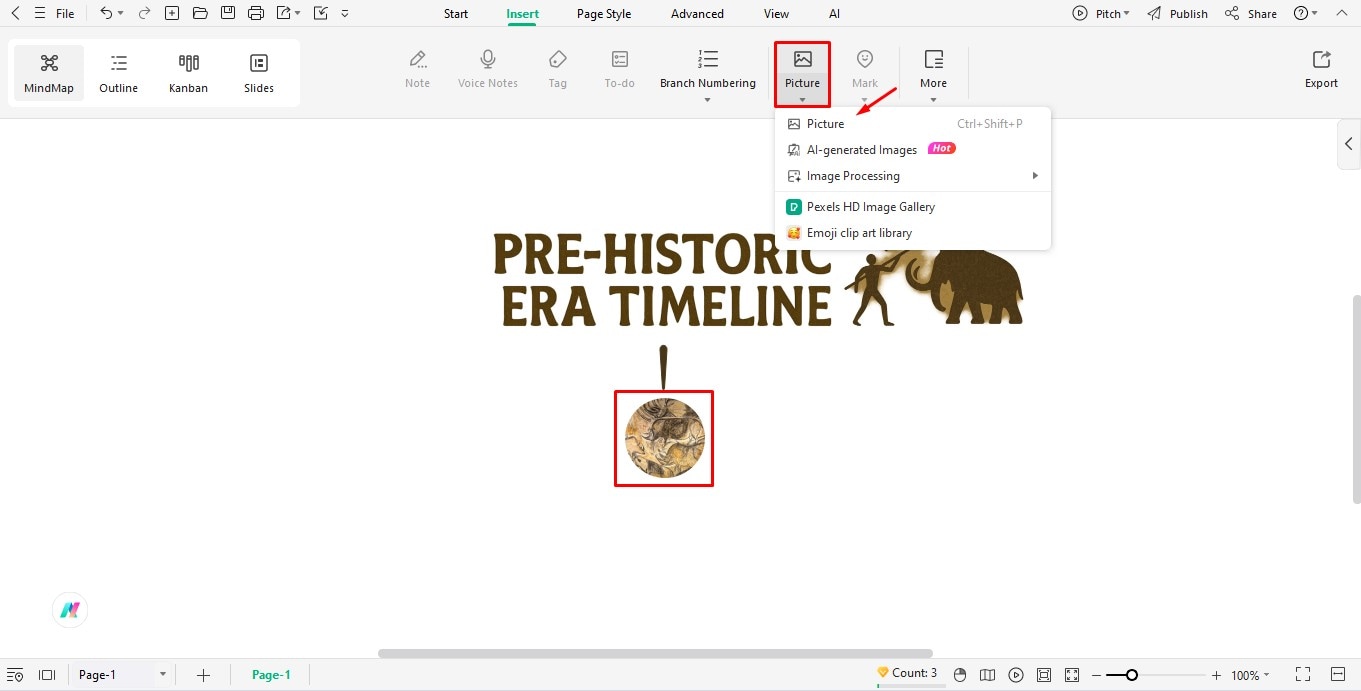The width and height of the screenshot is (1361, 691).
Task: Open the Page-1 selector dropdown
Action: [x=121, y=675]
